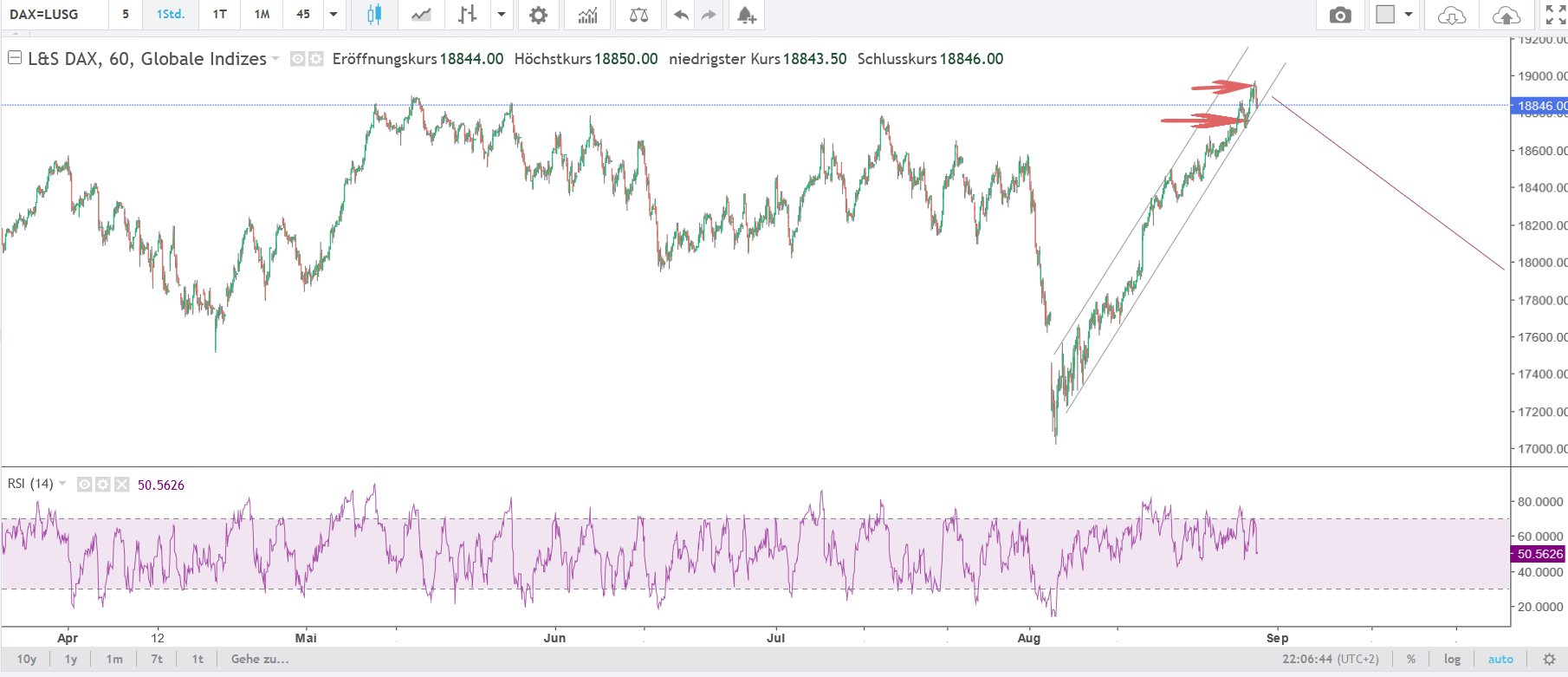Take a chart snapshot with camera
Screen dimensions: 1568x677
click(1340, 15)
